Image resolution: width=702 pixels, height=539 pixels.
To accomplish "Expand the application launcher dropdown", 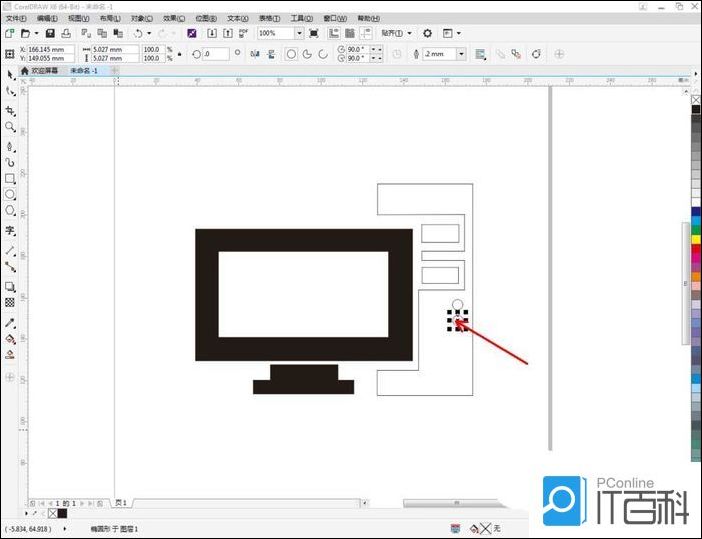I will click(458, 33).
